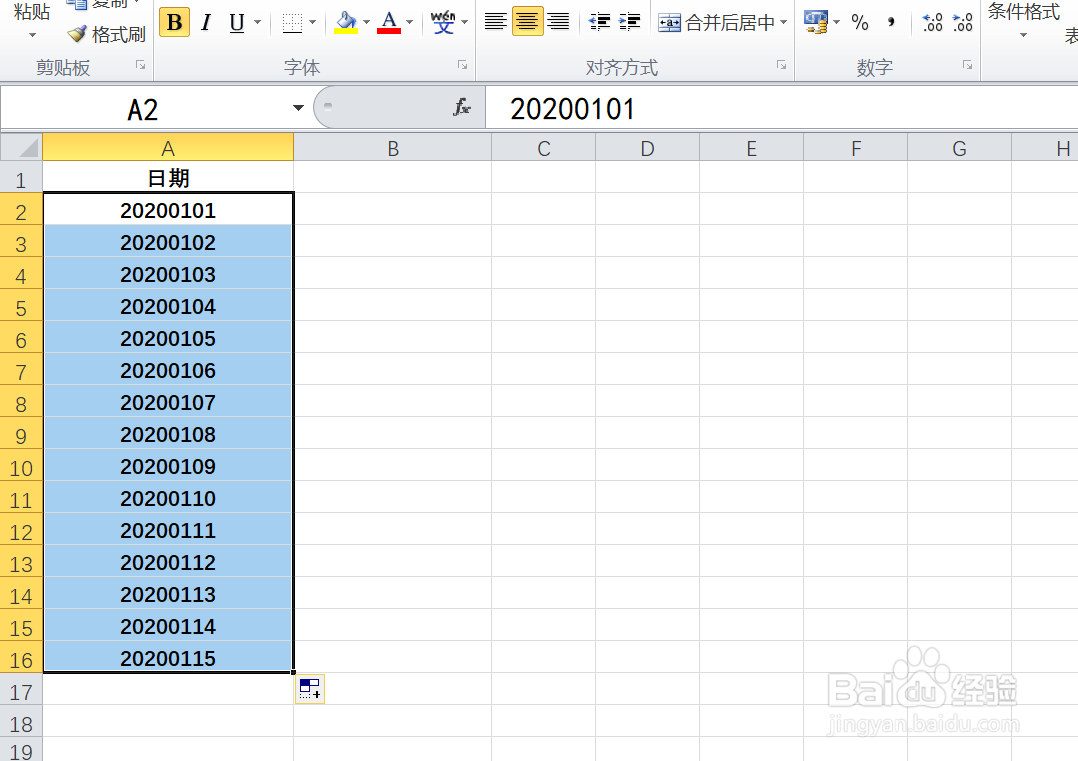Select row 10 header
The height and width of the screenshot is (761, 1078).
tap(21, 467)
